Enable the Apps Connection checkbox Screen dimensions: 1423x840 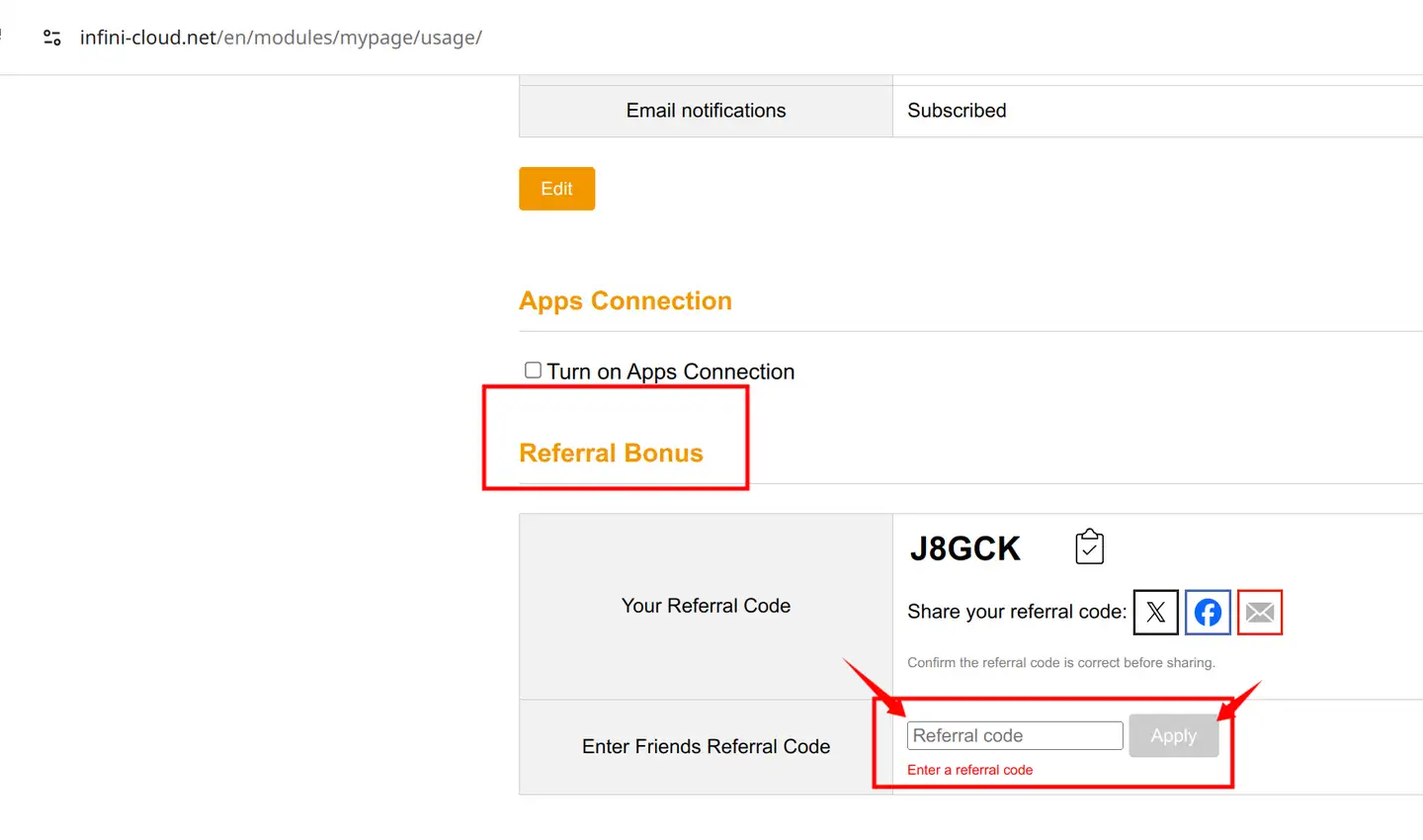pos(533,371)
